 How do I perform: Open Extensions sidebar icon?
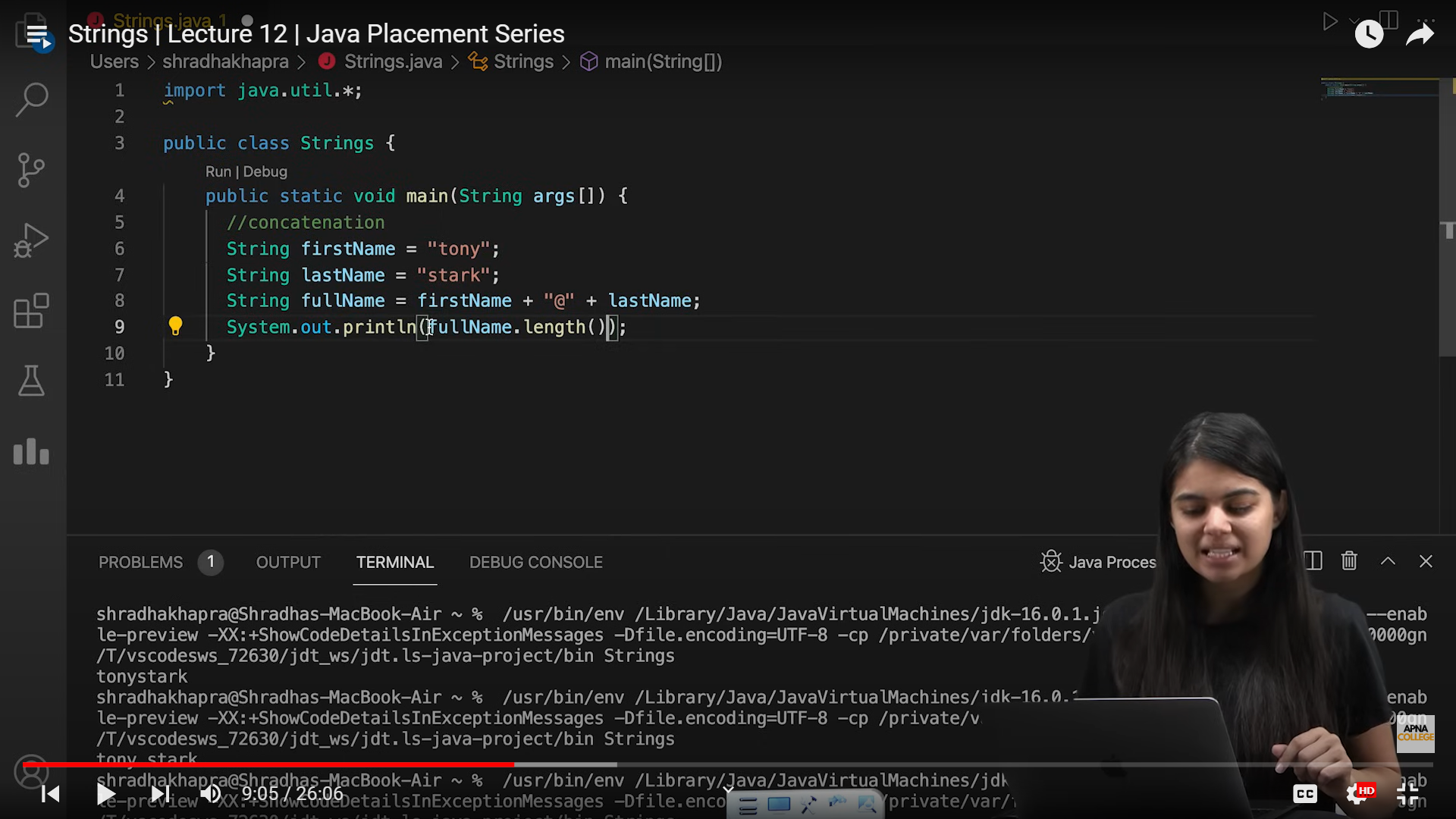pos(31,311)
